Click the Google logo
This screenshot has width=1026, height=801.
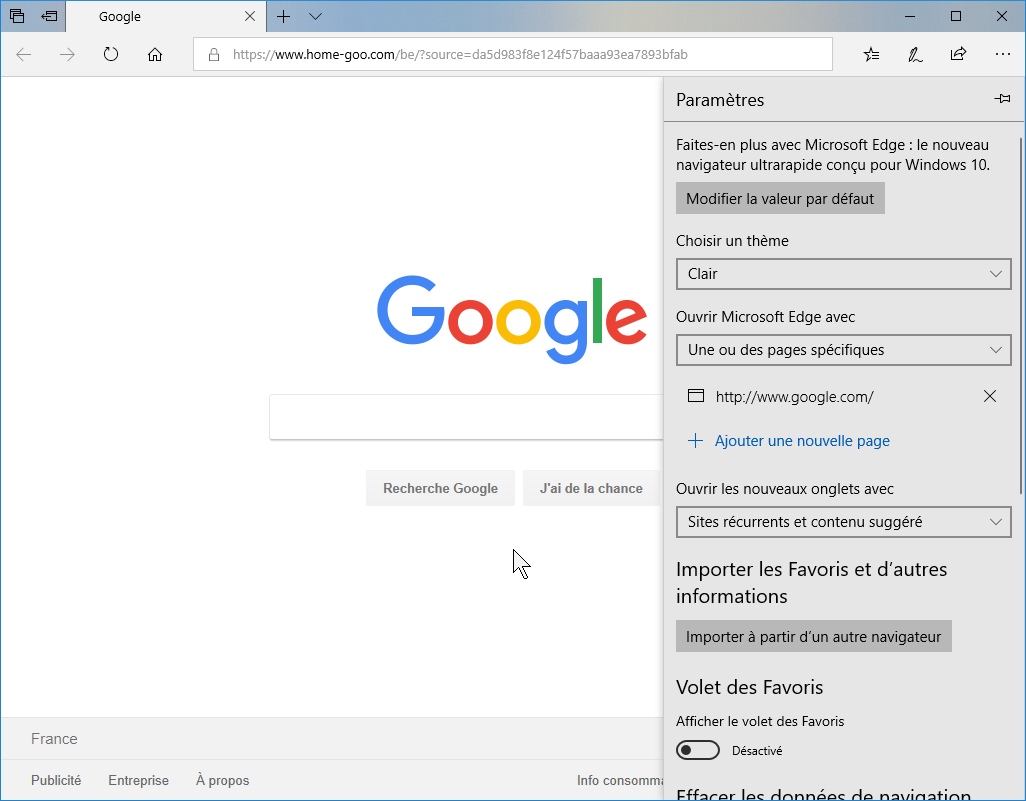click(512, 319)
